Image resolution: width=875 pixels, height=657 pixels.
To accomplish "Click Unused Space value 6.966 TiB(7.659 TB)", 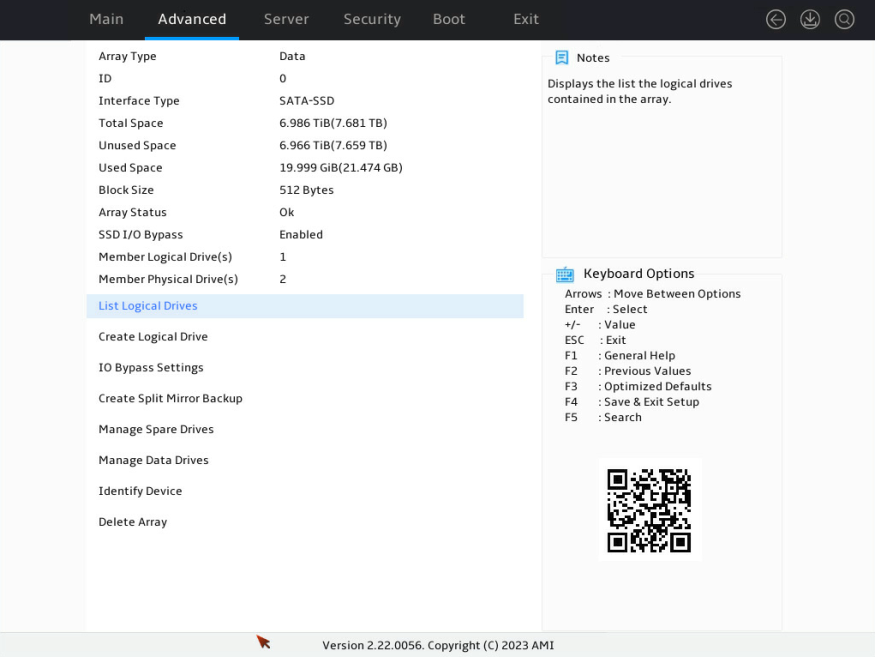I will (x=333, y=145).
